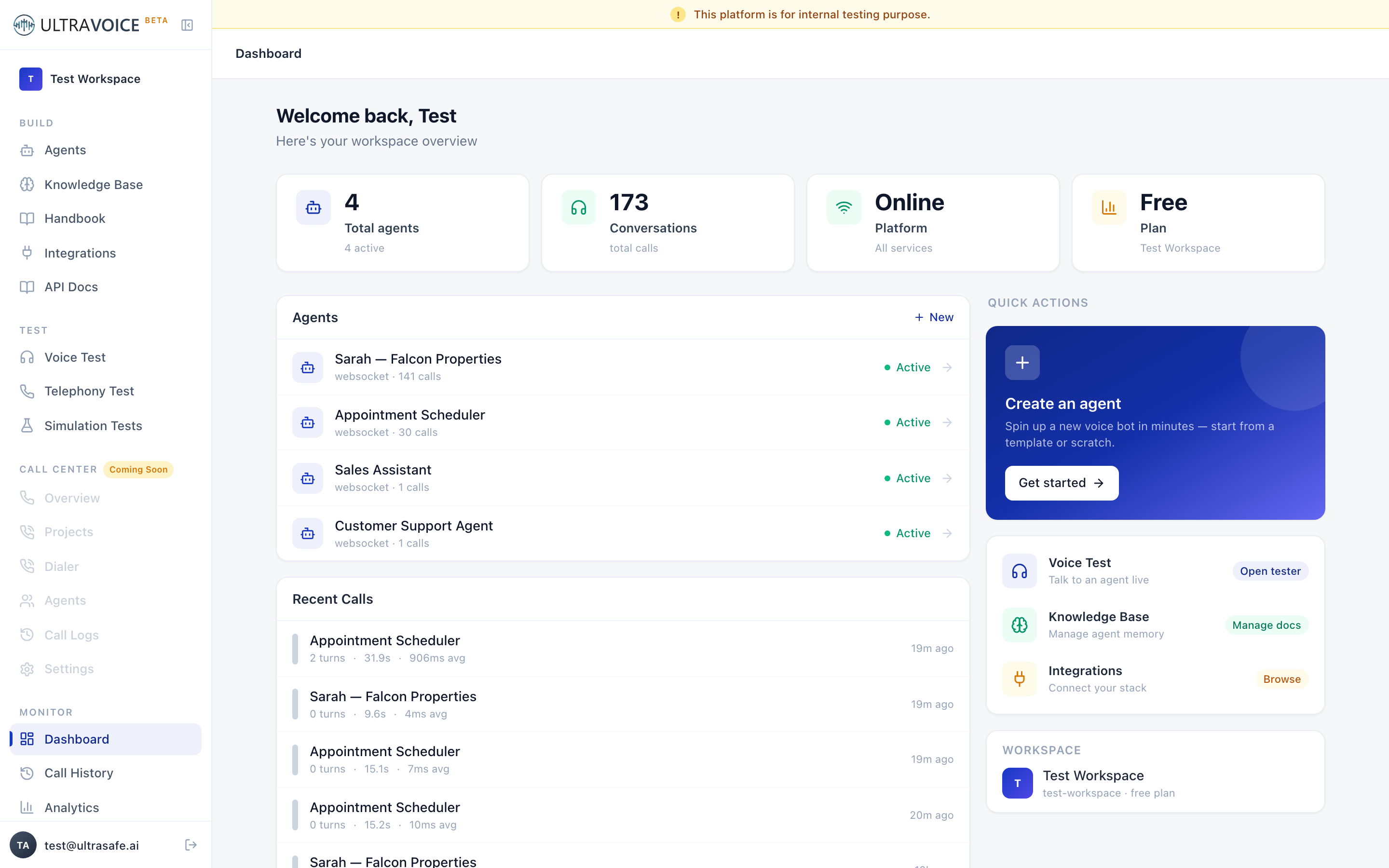The height and width of the screenshot is (868, 1389).
Task: Open API Docs
Action: coord(106,286)
